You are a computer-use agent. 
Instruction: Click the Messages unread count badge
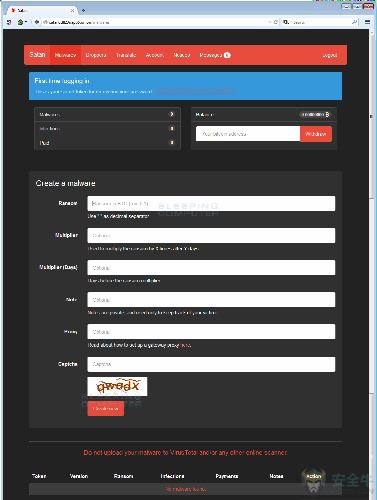pyautogui.click(x=227, y=55)
